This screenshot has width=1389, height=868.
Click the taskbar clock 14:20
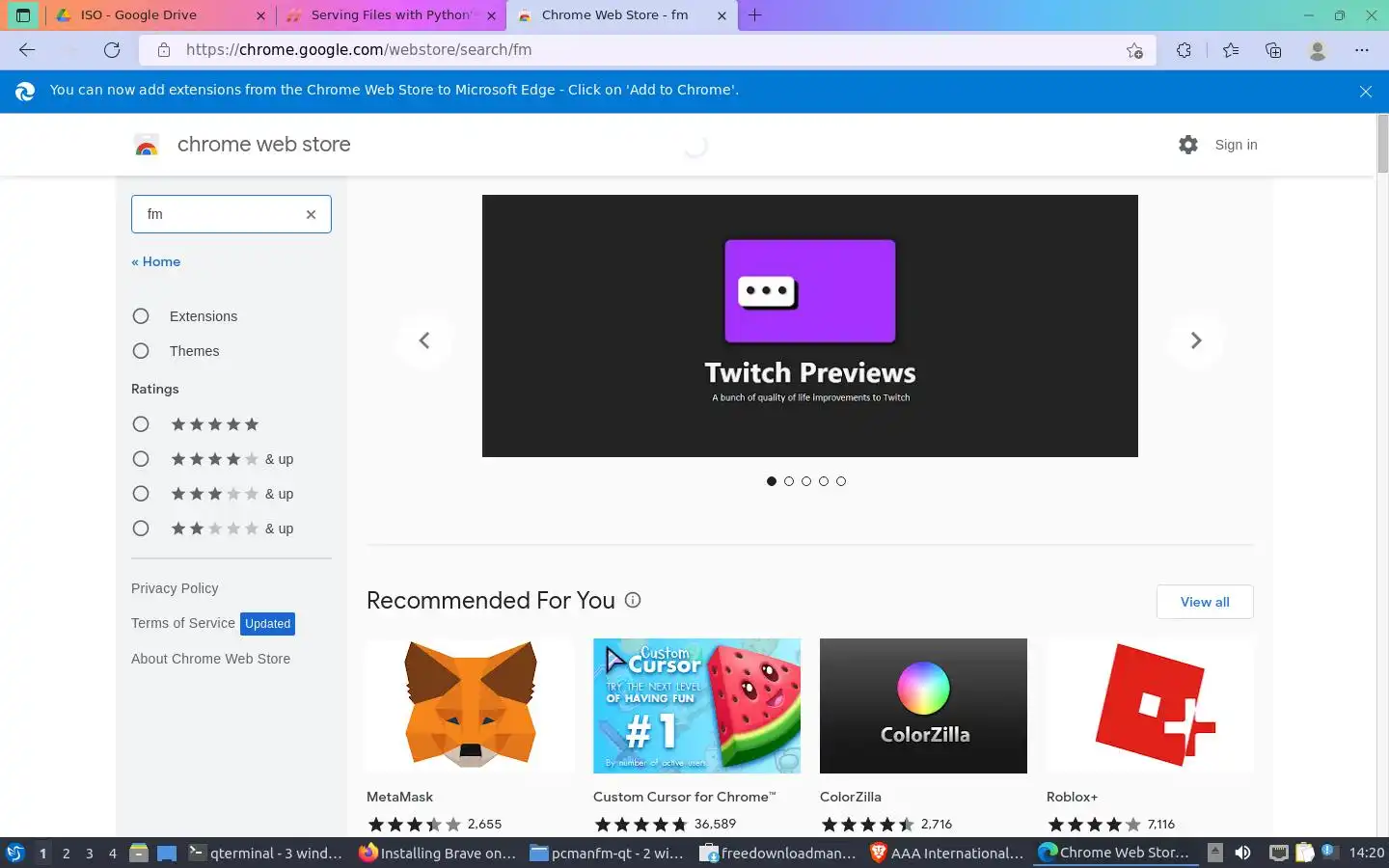1366,853
